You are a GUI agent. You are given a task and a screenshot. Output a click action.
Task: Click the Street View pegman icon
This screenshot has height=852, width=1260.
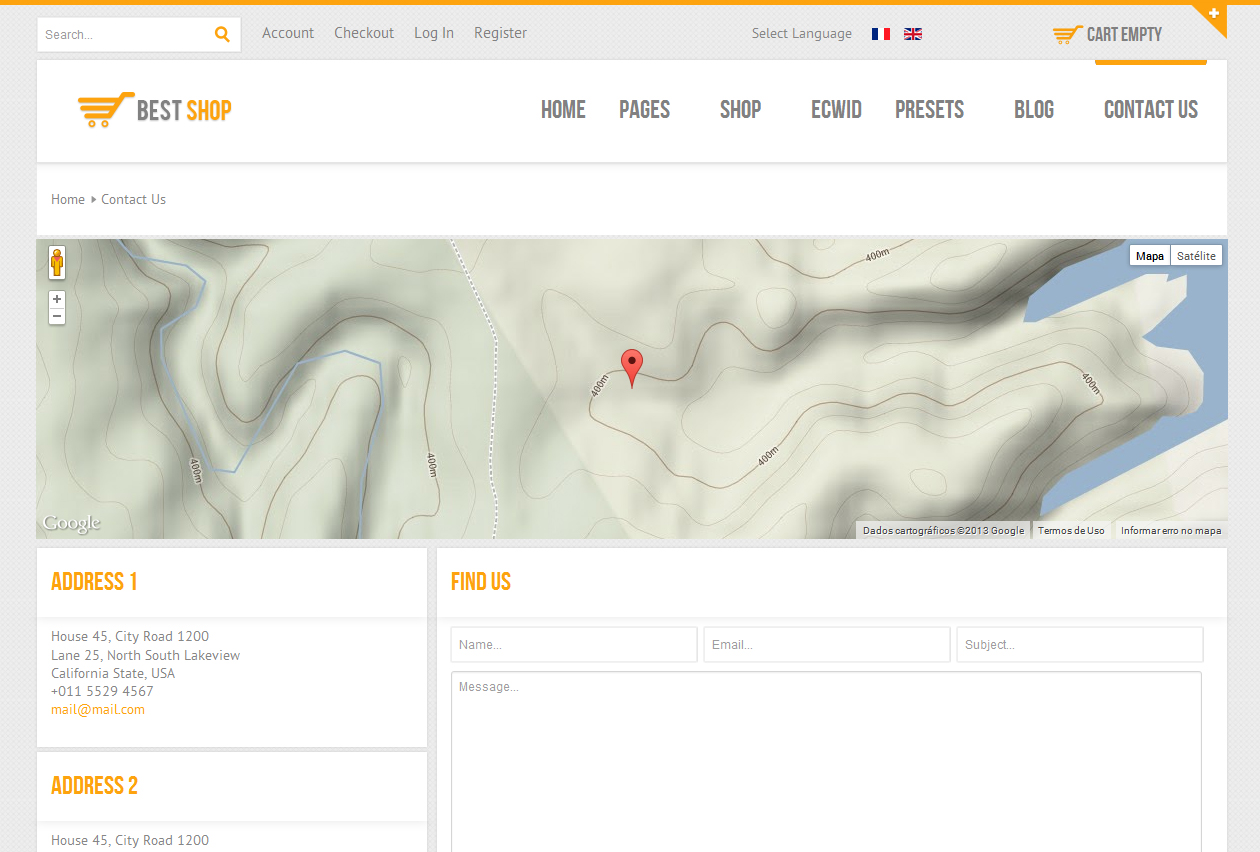[57, 262]
